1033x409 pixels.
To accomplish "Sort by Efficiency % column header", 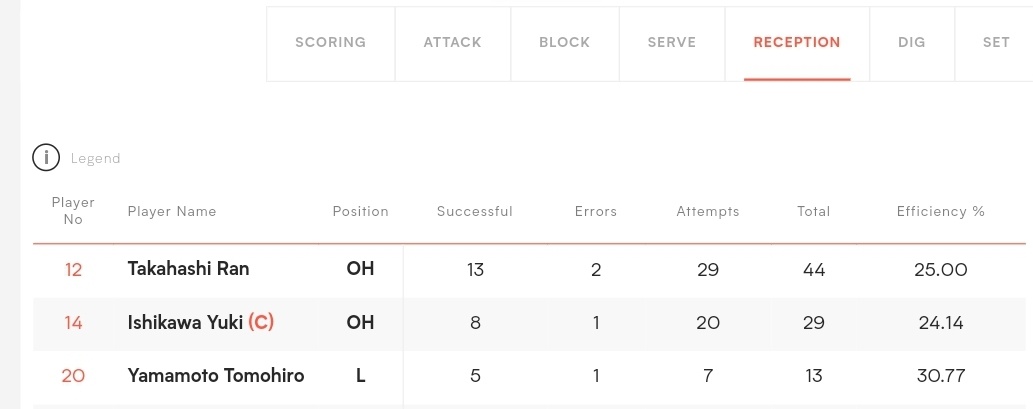I will [x=941, y=211].
